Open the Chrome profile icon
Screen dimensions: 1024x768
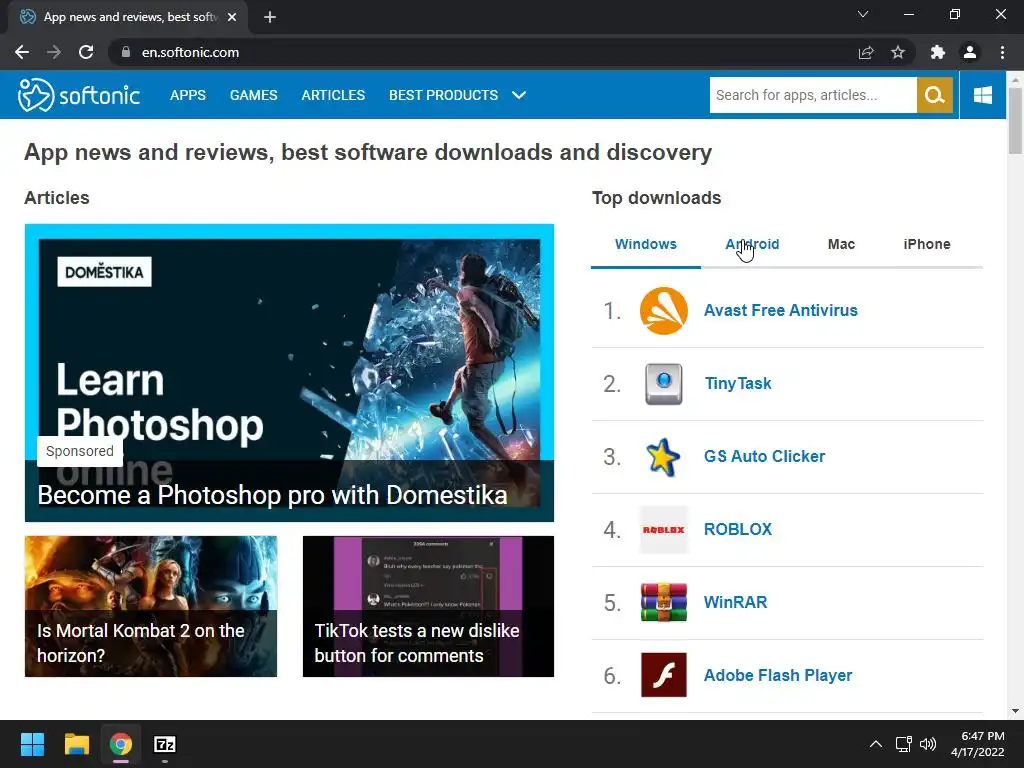coord(970,52)
